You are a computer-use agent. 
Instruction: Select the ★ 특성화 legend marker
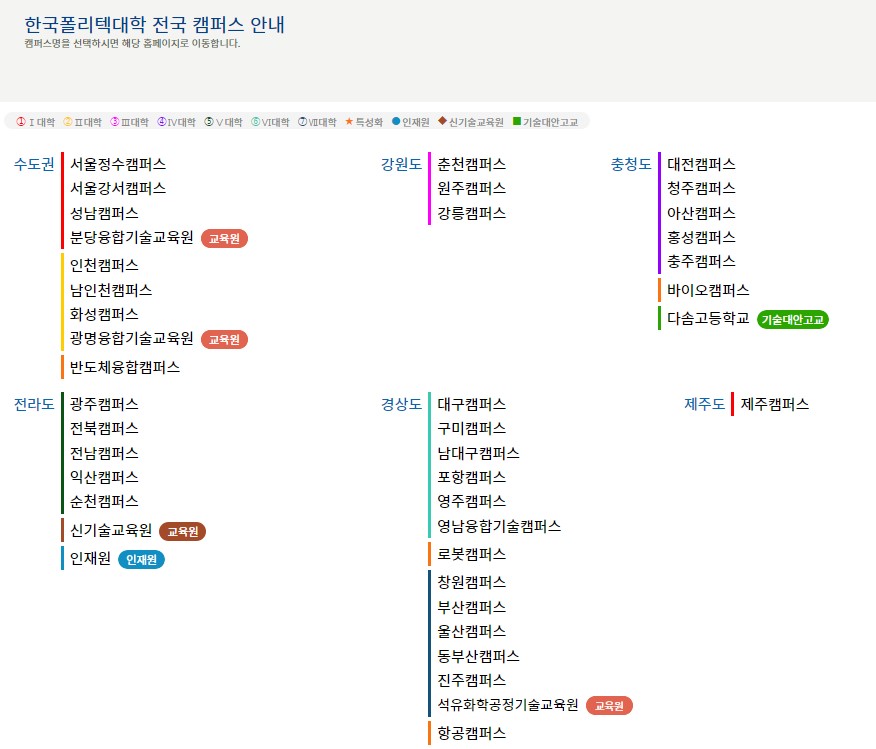pyautogui.click(x=350, y=121)
